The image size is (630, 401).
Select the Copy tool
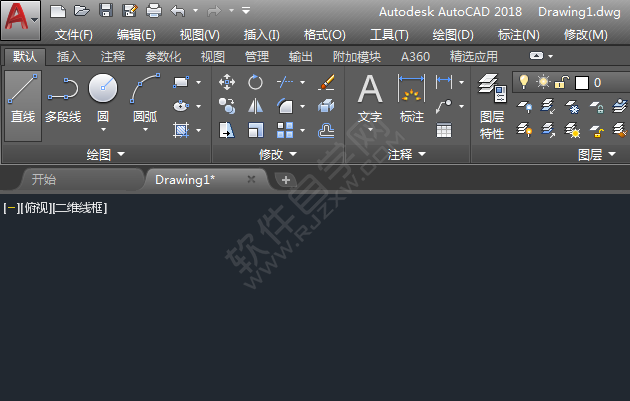click(x=227, y=106)
